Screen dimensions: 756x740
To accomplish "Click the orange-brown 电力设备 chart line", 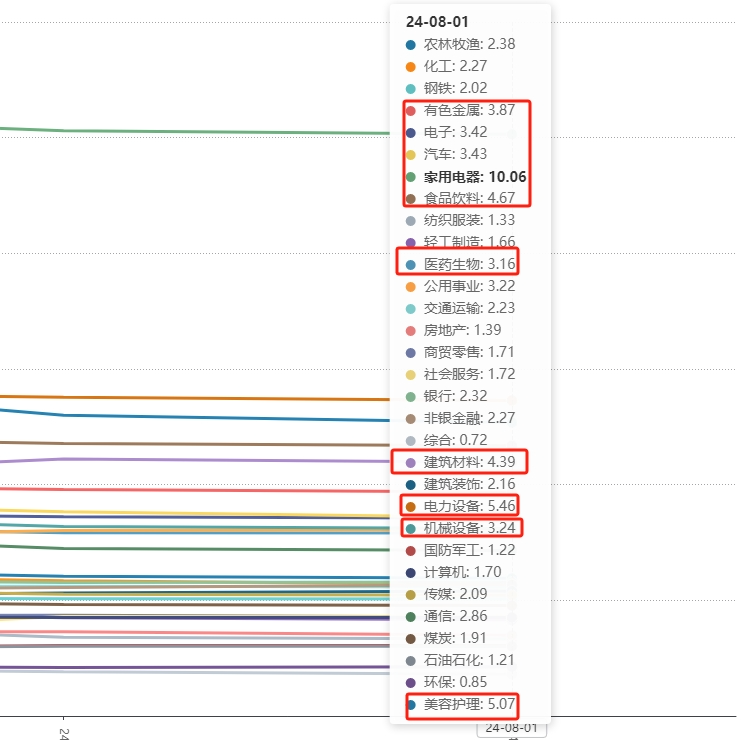I will click(x=193, y=398).
